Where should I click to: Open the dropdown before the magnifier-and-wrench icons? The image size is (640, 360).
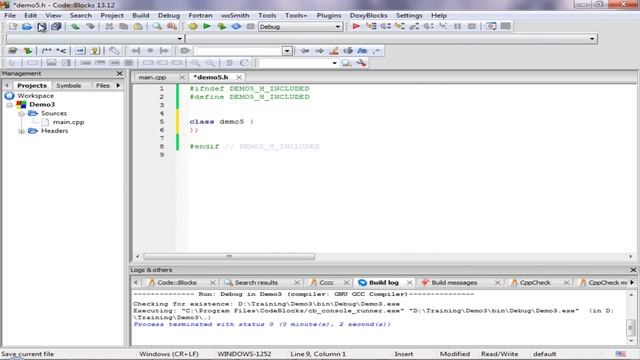click(x=334, y=63)
